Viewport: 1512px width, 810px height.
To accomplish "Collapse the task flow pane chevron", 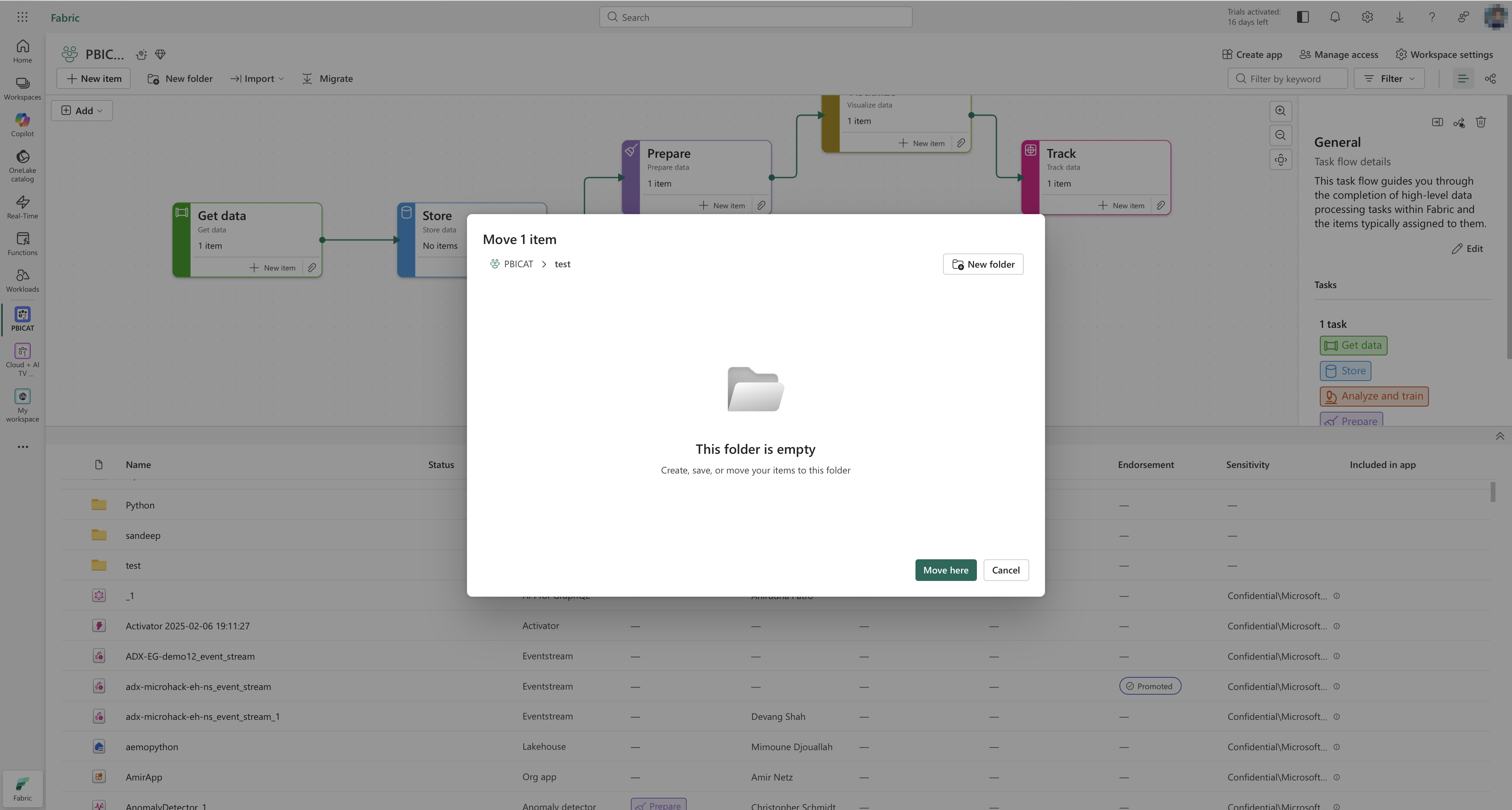I will [1500, 436].
